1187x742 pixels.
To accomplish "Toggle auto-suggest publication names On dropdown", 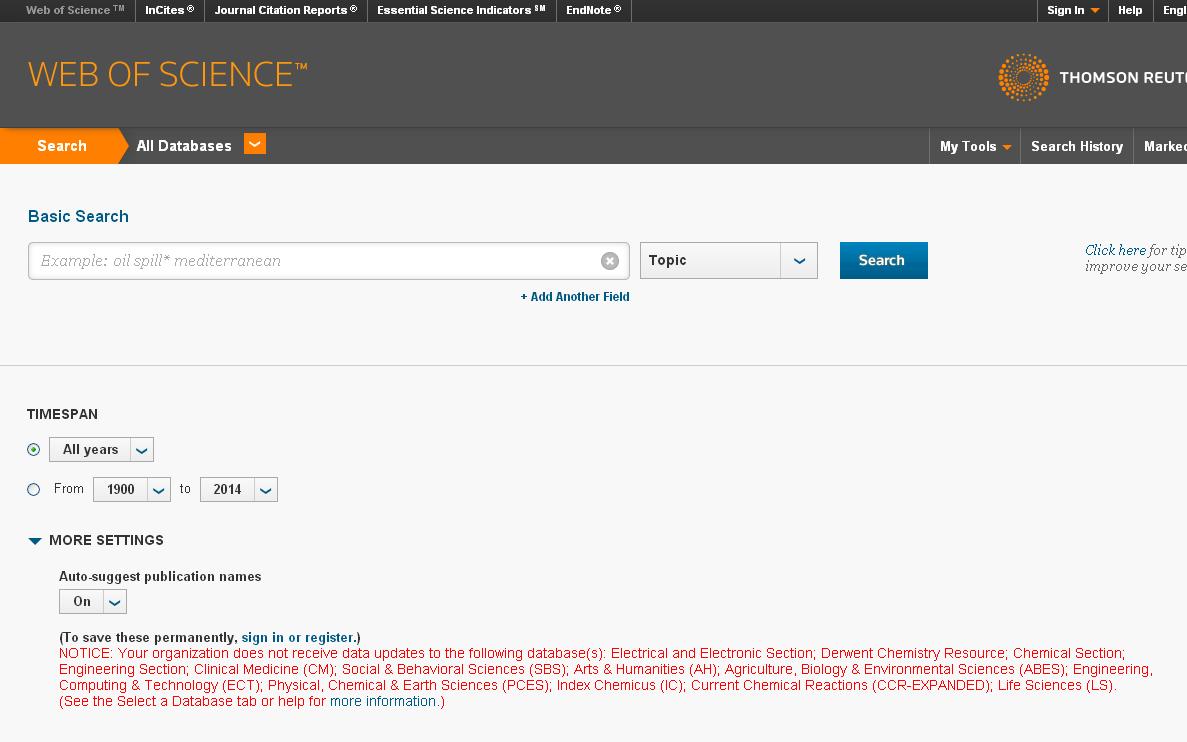I will [114, 602].
